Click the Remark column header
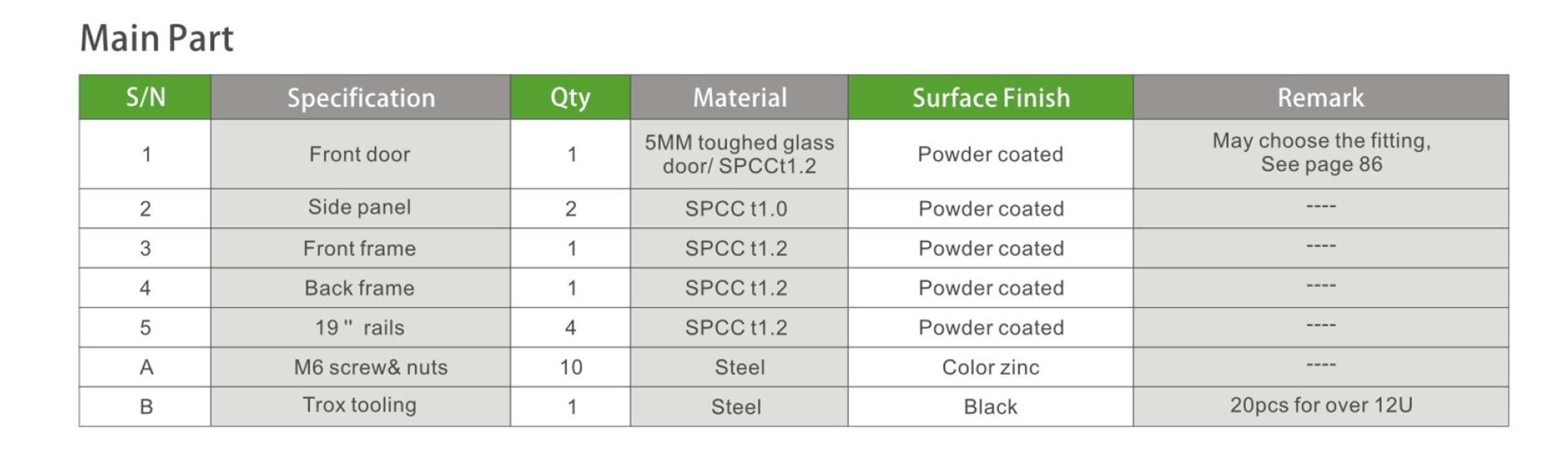This screenshot has width=1568, height=473. [1320, 98]
